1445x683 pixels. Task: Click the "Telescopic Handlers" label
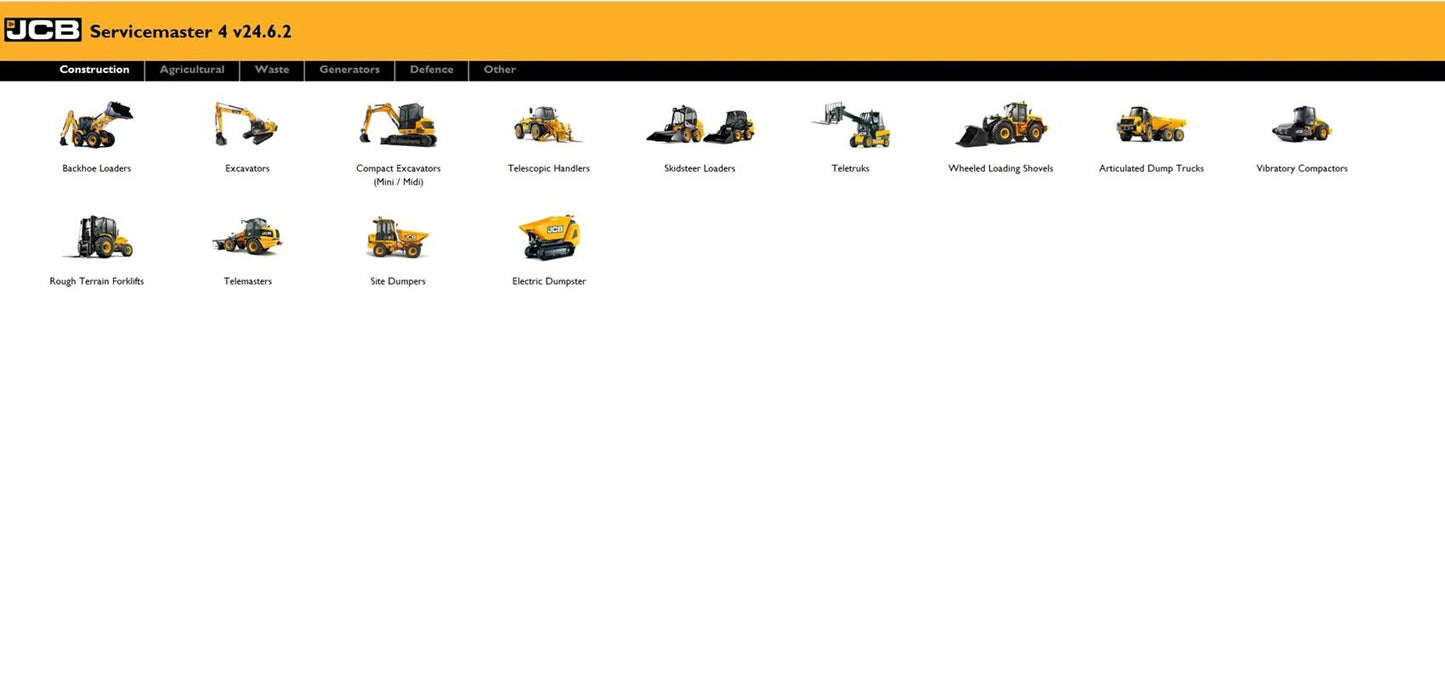click(549, 169)
